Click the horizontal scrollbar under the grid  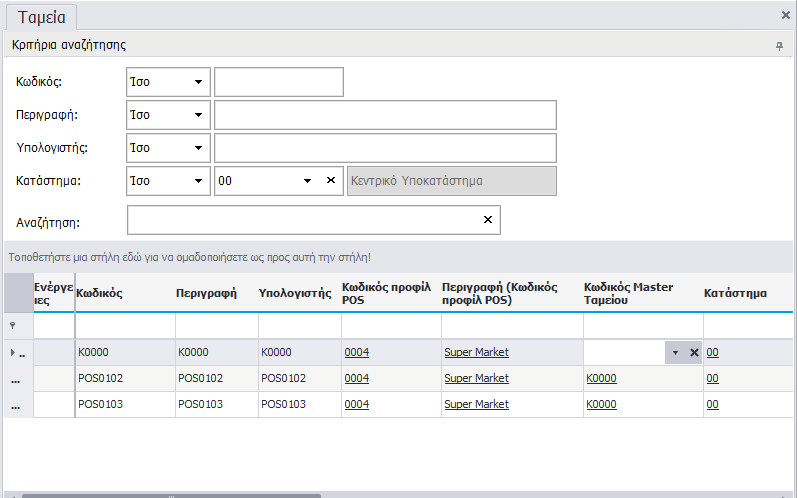tap(170, 494)
